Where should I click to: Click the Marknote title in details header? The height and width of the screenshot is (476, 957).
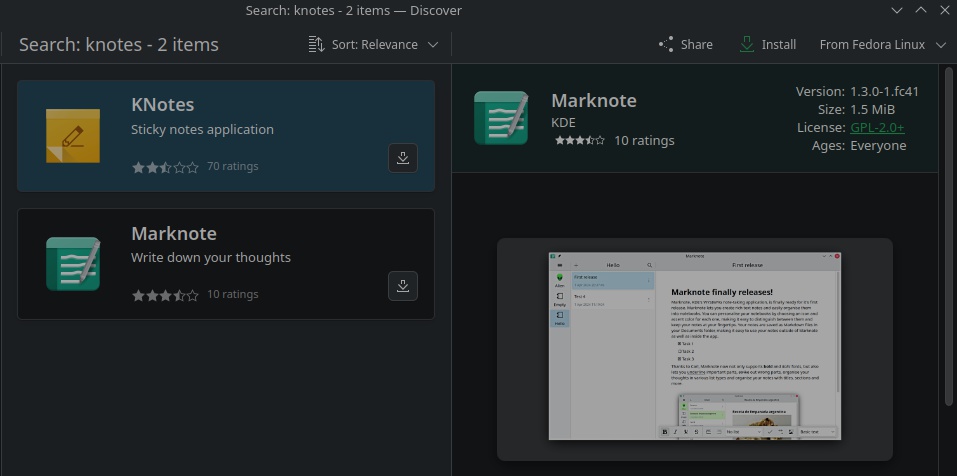click(x=594, y=100)
